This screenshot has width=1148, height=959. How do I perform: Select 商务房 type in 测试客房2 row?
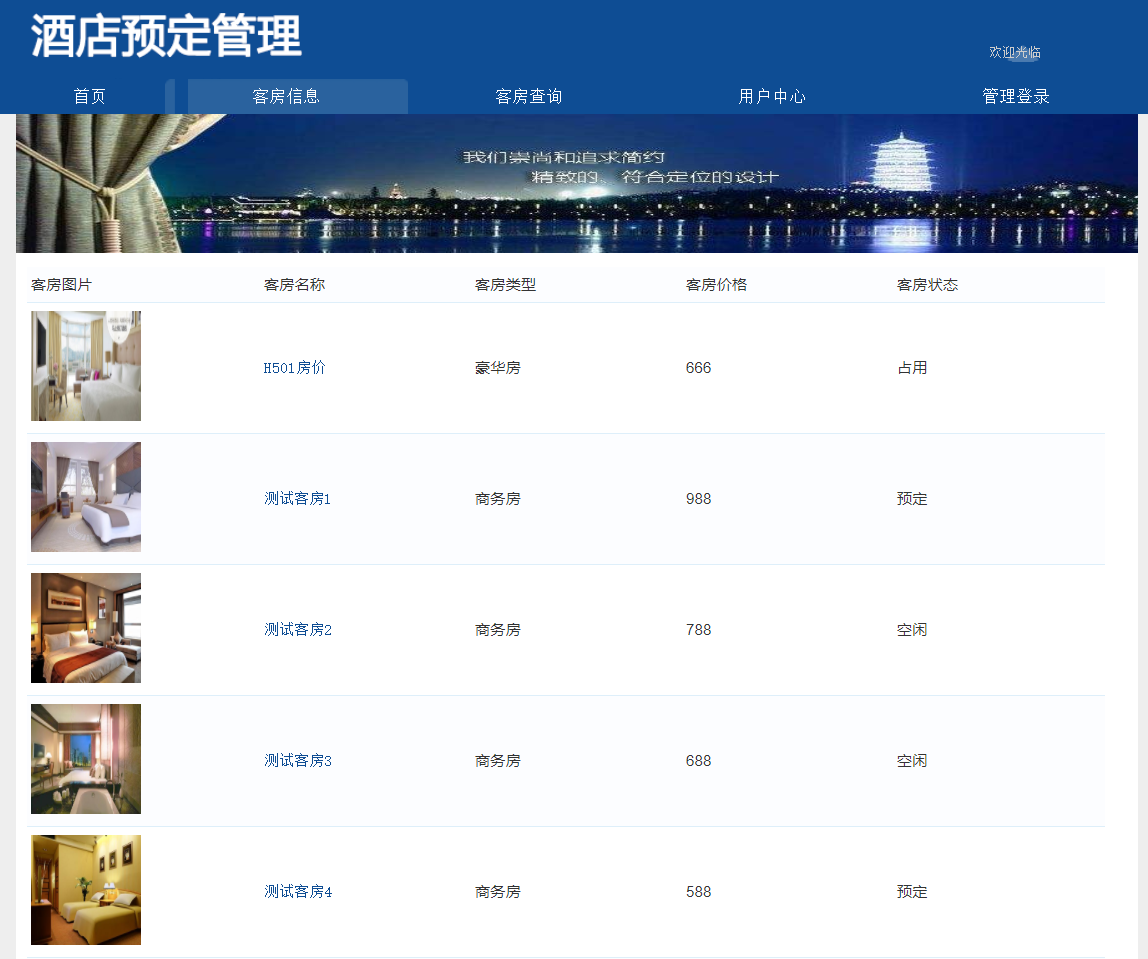click(497, 630)
